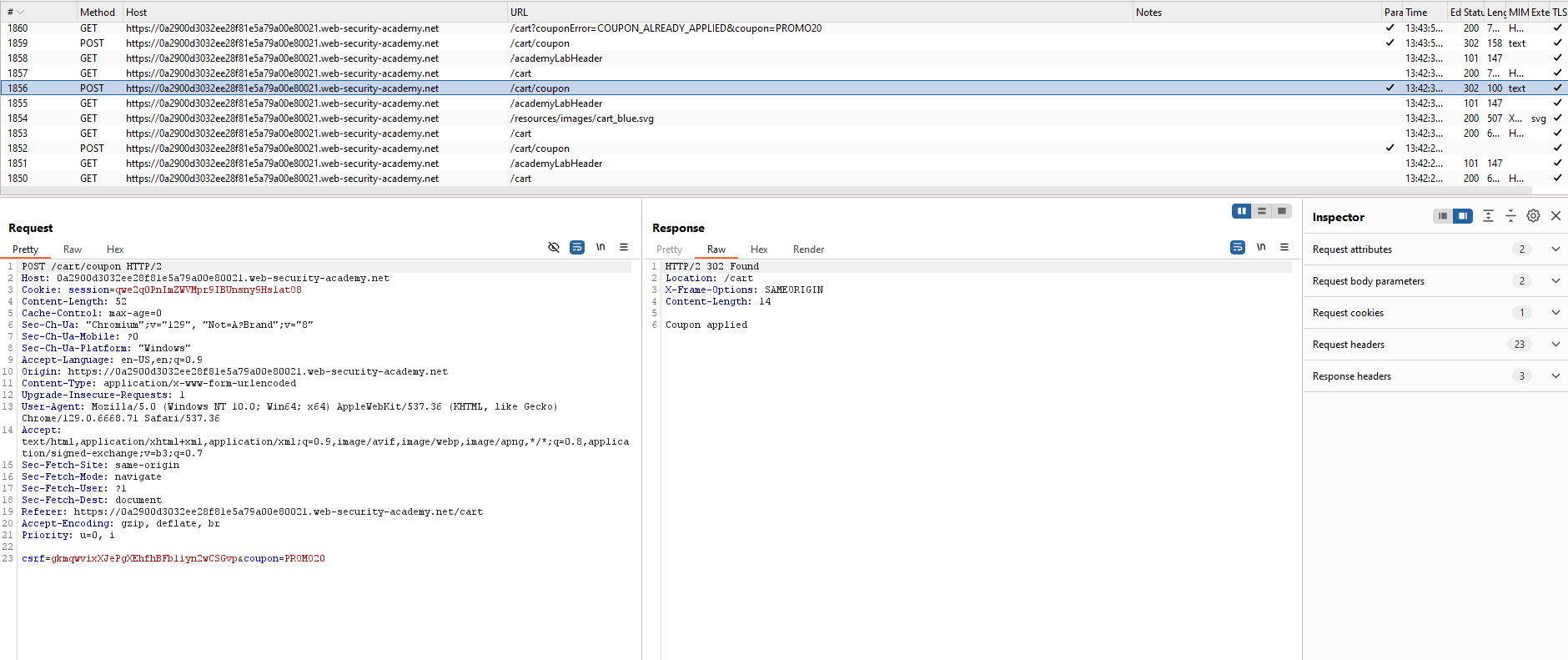The height and width of the screenshot is (660, 1568).
Task: Switch to combined tabbed layout view
Action: [x=1282, y=211]
